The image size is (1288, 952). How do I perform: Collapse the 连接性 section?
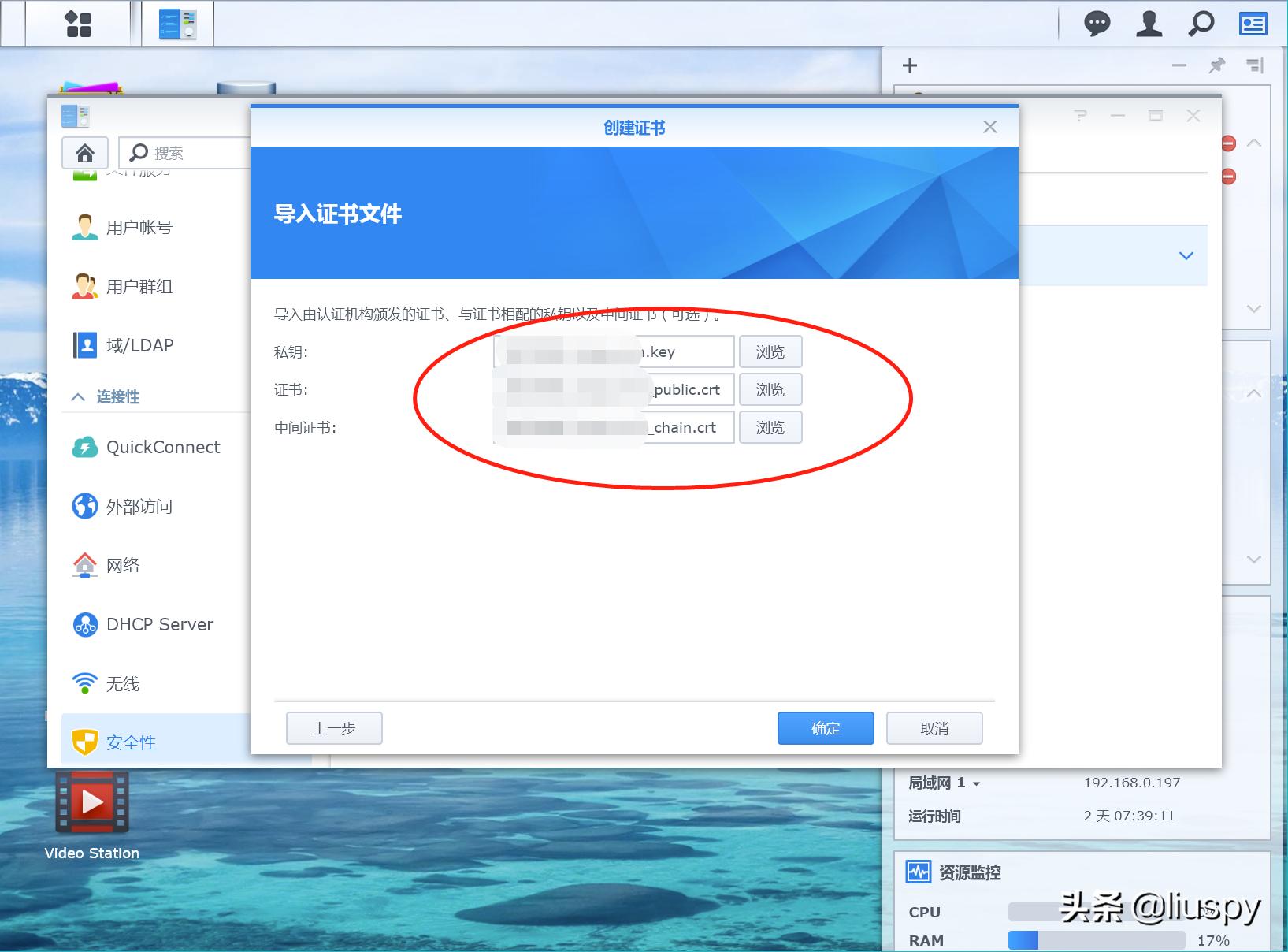77,396
